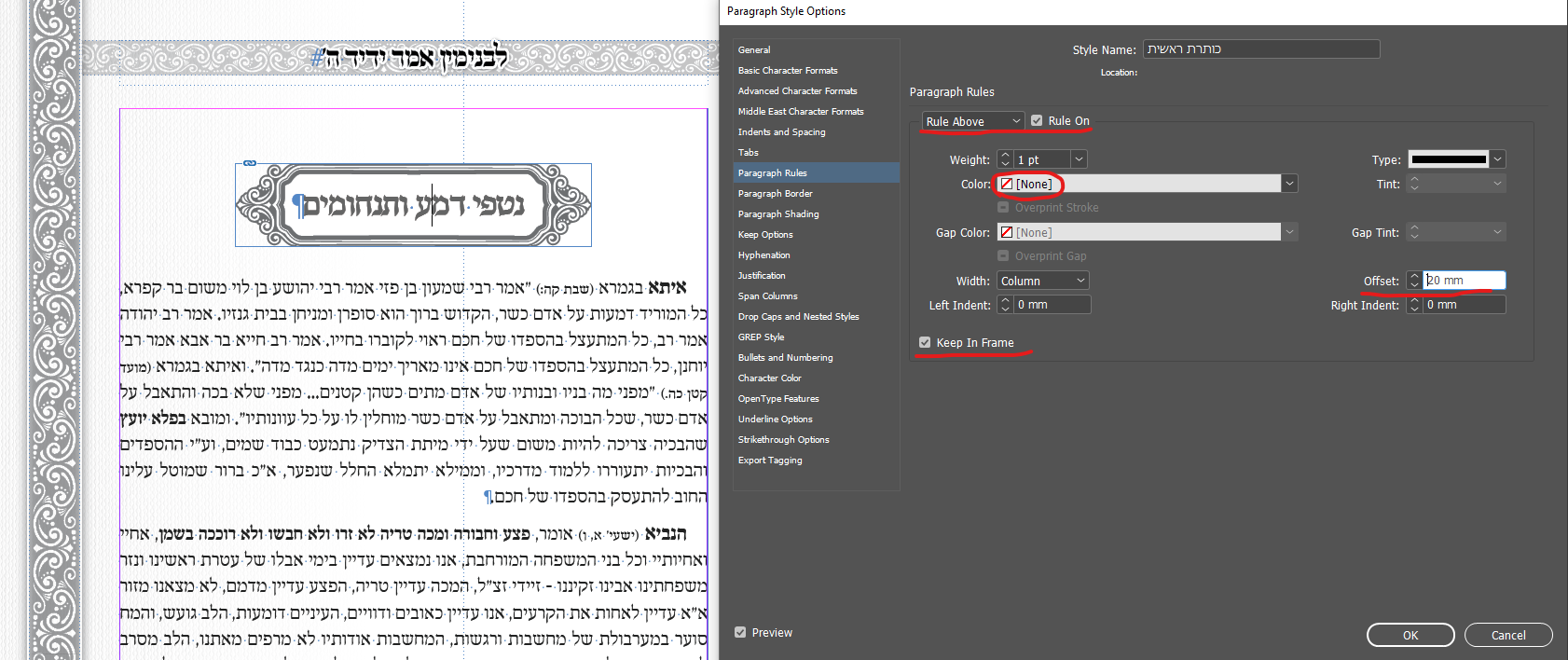Click the text thread link icon on heading frame

pyautogui.click(x=250, y=163)
